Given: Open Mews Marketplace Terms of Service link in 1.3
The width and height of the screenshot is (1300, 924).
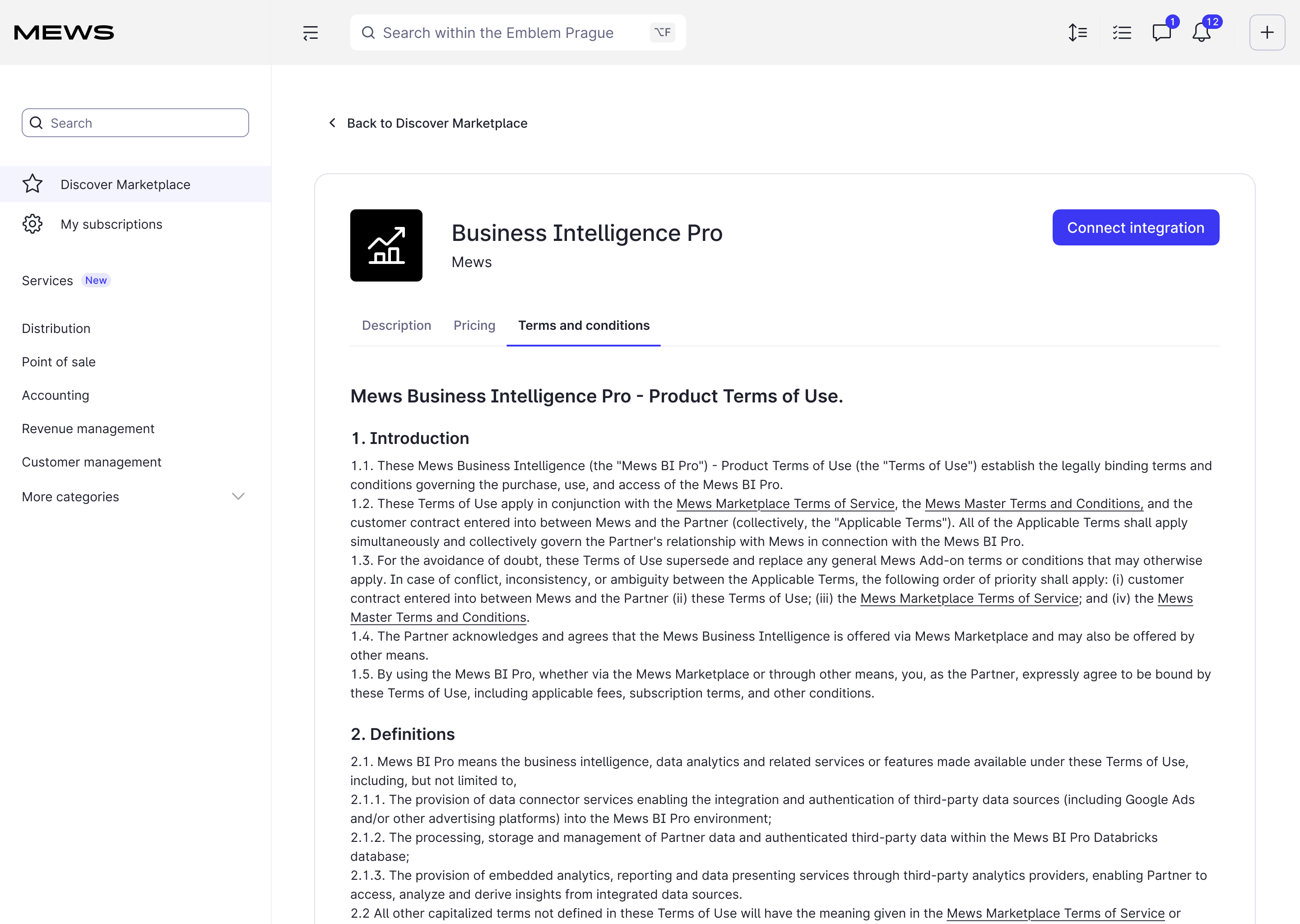Looking at the screenshot, I should [969, 599].
